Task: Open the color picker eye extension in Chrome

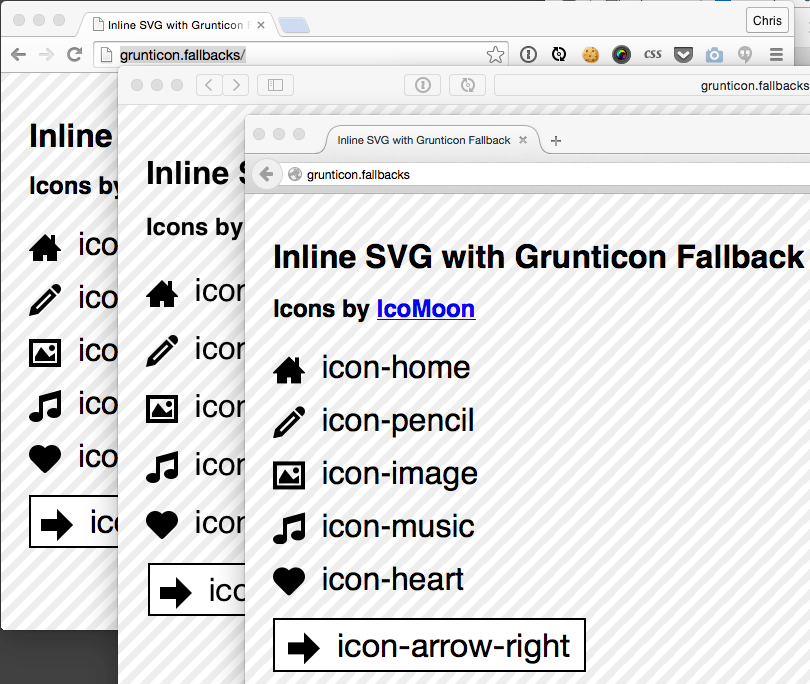Action: (x=621, y=54)
